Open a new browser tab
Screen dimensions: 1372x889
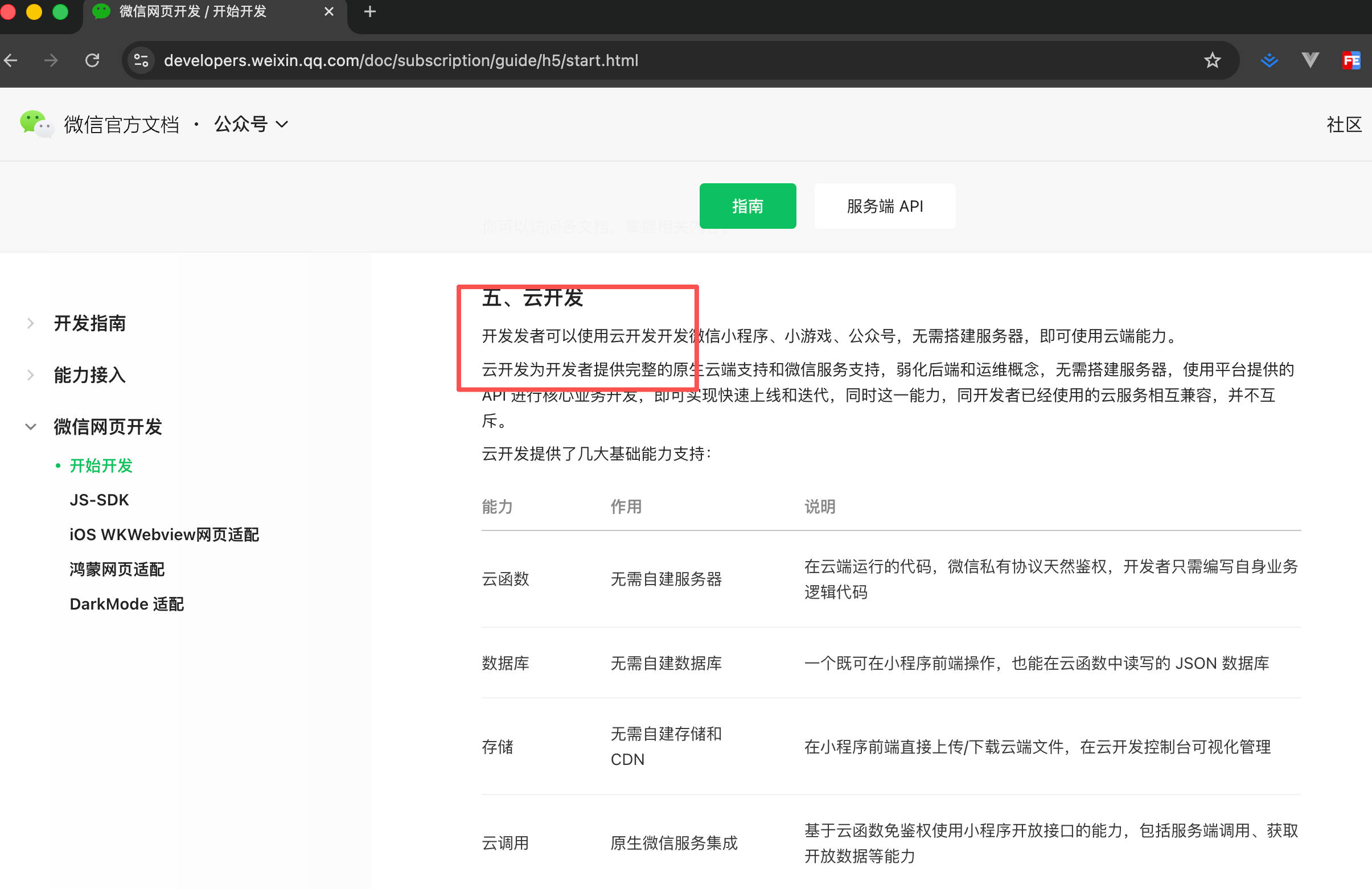click(370, 11)
